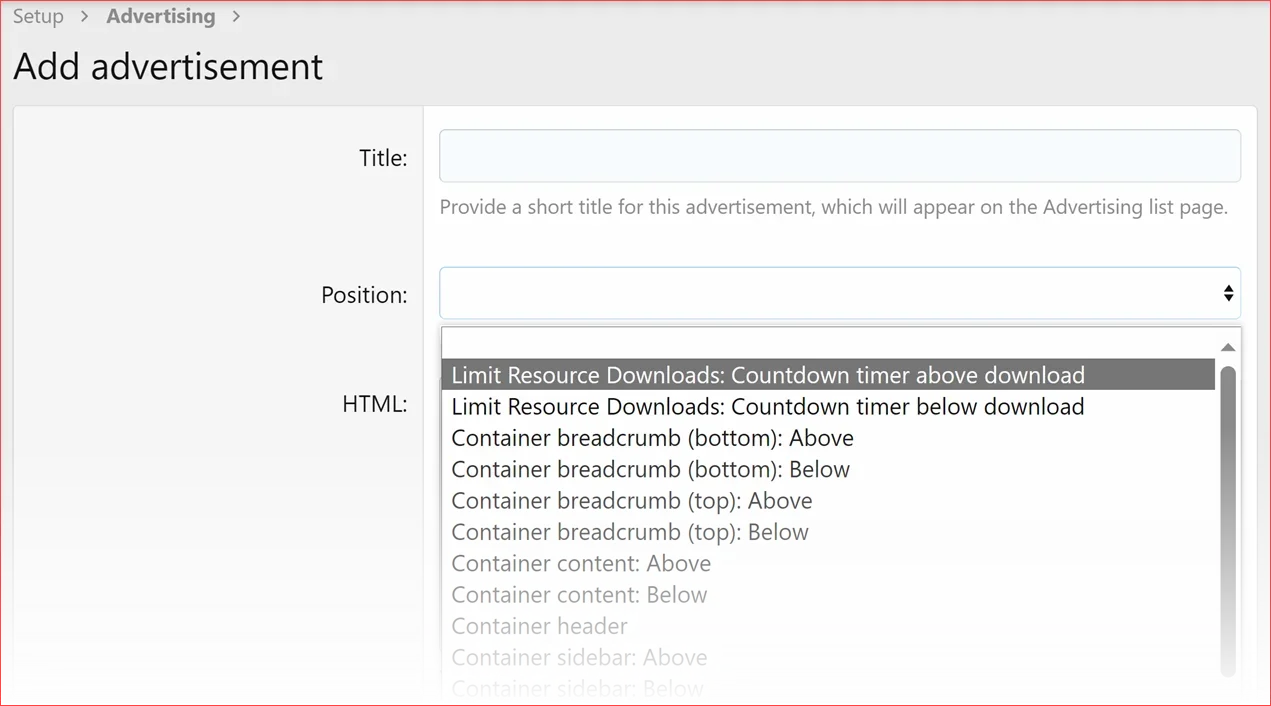Image resolution: width=1271 pixels, height=706 pixels.
Task: Go to Setup breadcrumb link
Action: click(38, 16)
